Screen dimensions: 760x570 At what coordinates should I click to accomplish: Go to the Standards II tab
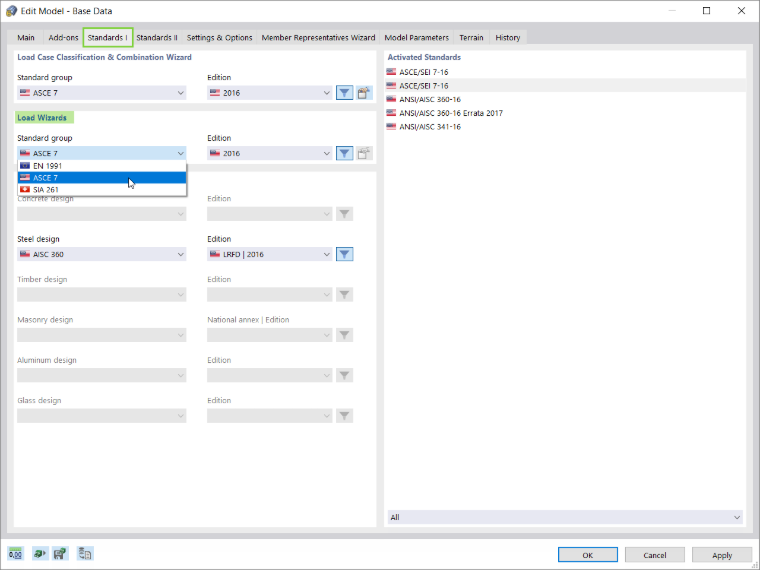point(157,37)
